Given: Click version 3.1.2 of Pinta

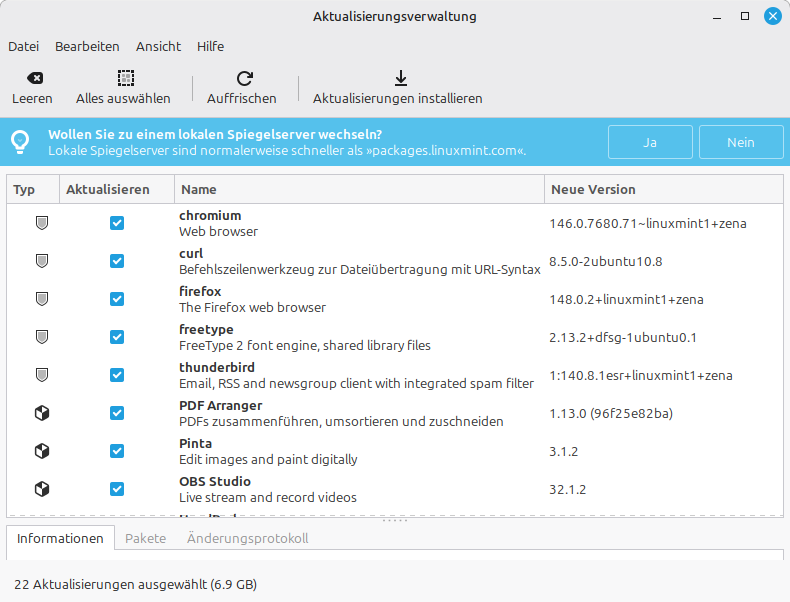Looking at the screenshot, I should pos(563,452).
